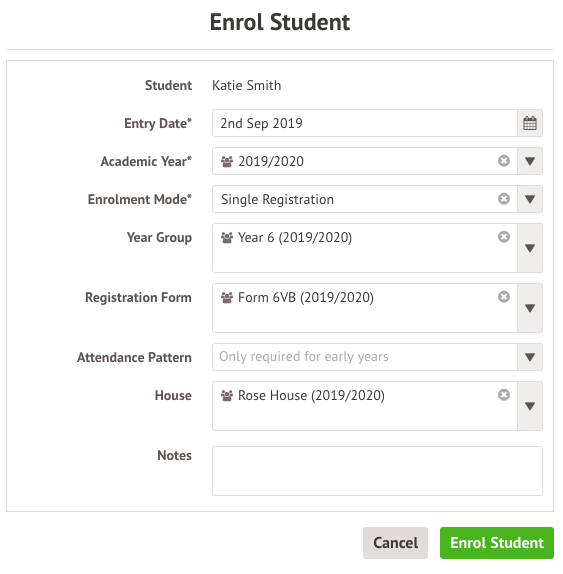The image size is (563, 574).
Task: Cancel the enrolment dialog
Action: click(395, 543)
